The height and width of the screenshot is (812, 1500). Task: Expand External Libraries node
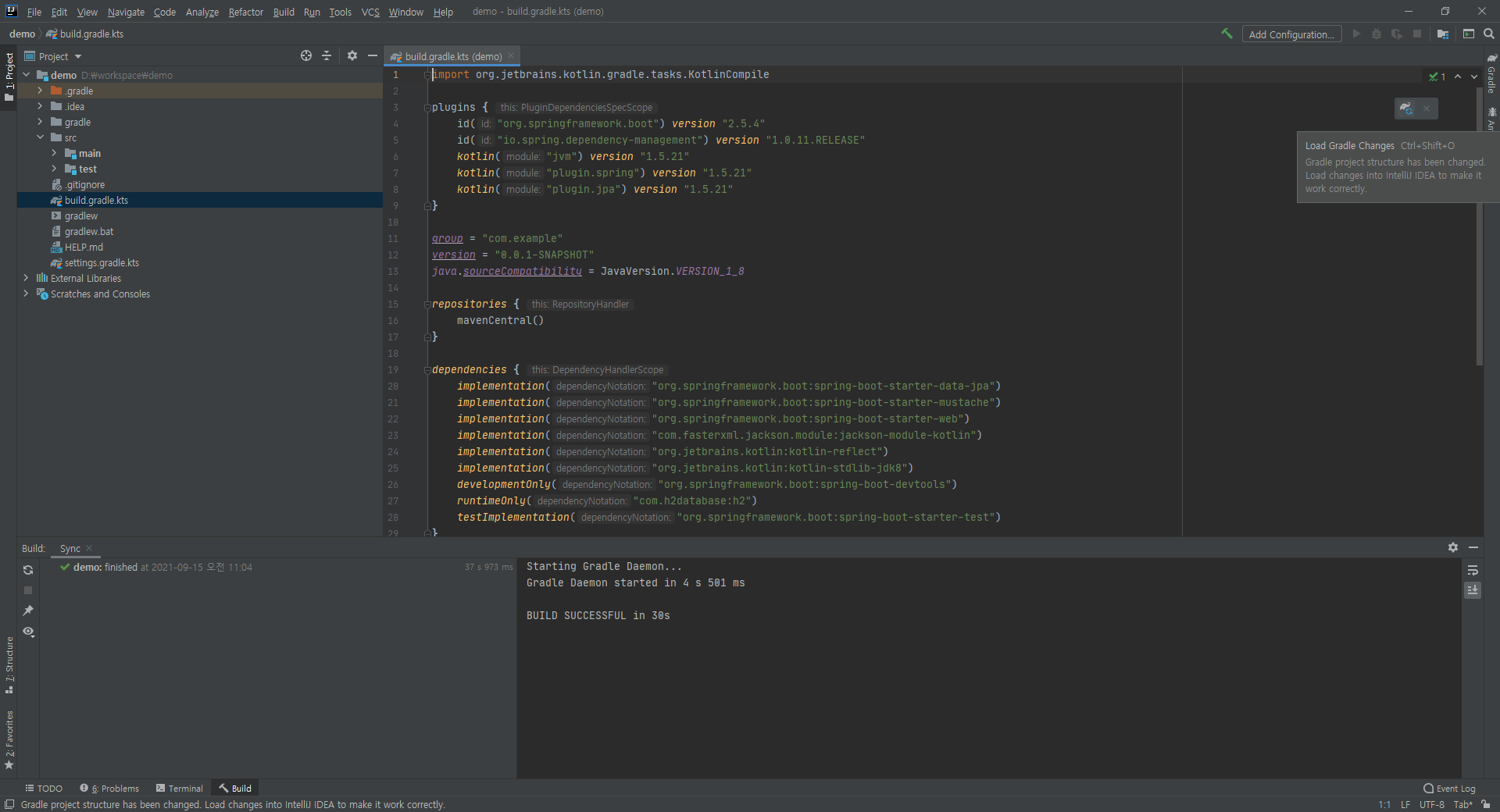(26, 278)
